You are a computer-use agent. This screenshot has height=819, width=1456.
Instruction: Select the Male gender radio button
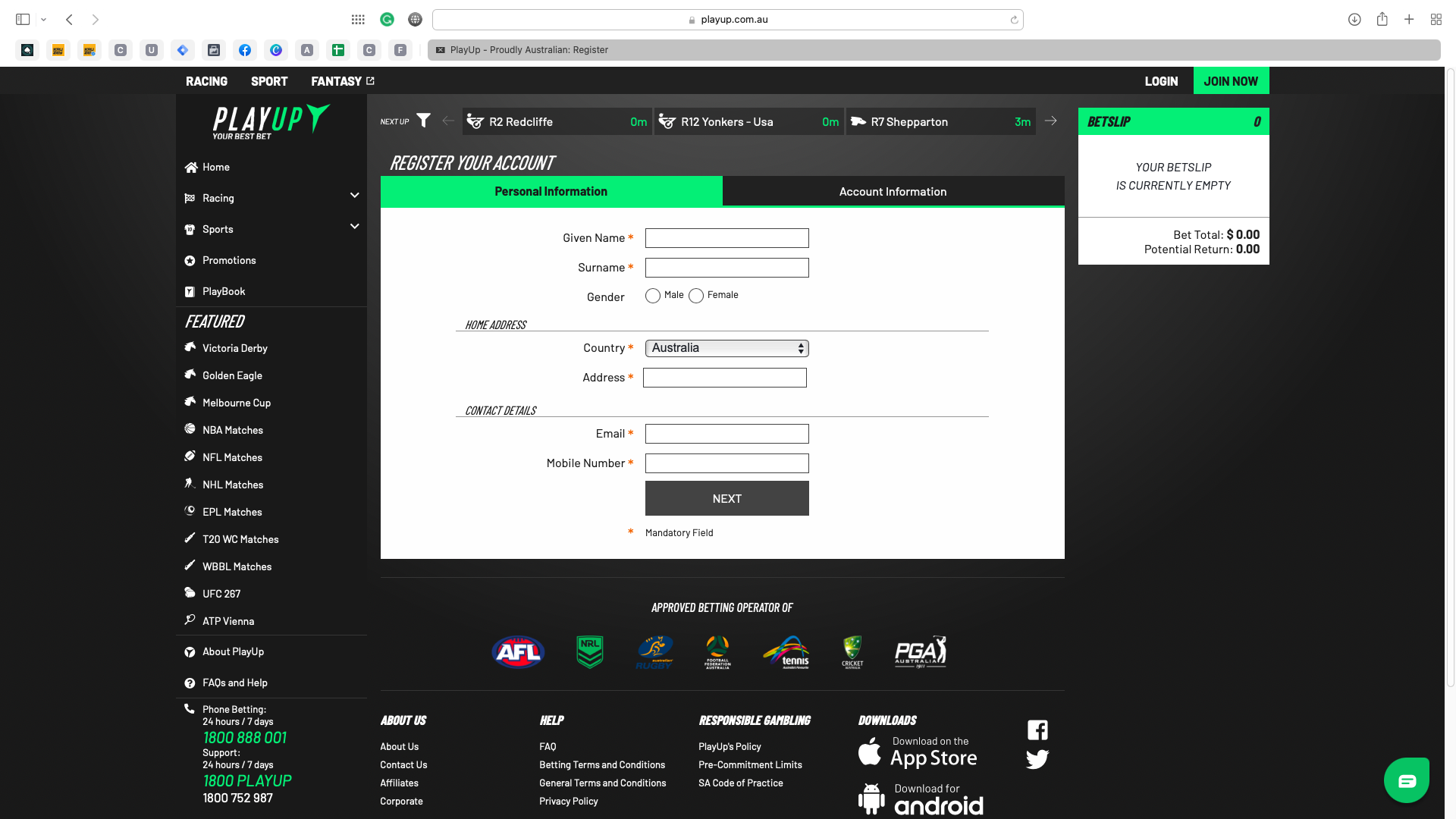coord(652,296)
